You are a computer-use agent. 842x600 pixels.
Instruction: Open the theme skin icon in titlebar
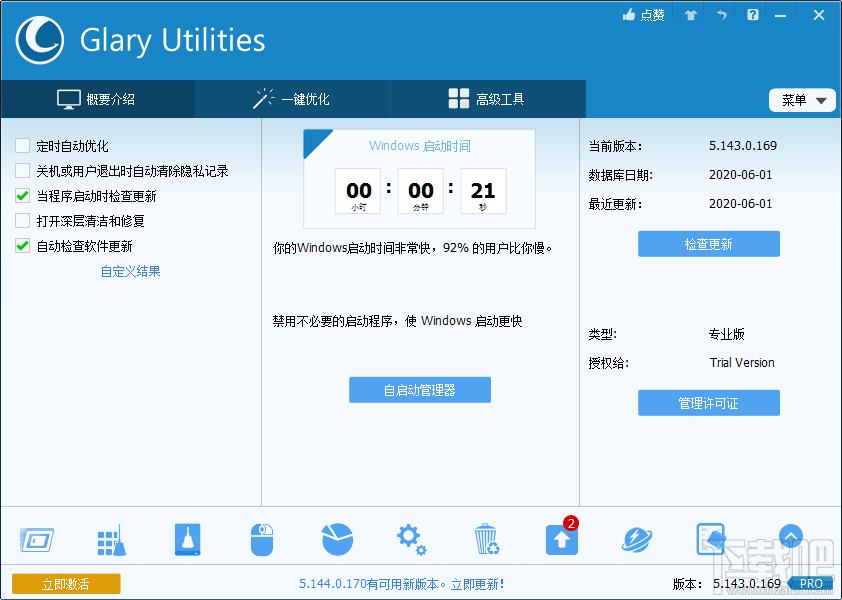[689, 15]
